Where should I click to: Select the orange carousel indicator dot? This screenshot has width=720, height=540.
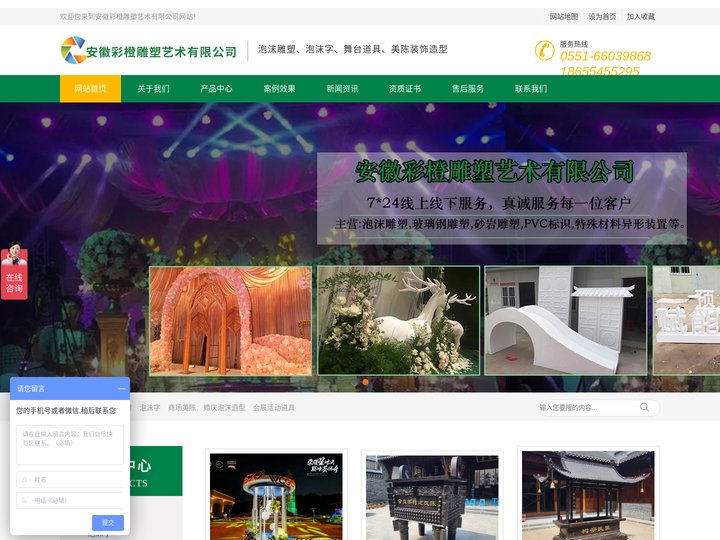pos(366,382)
